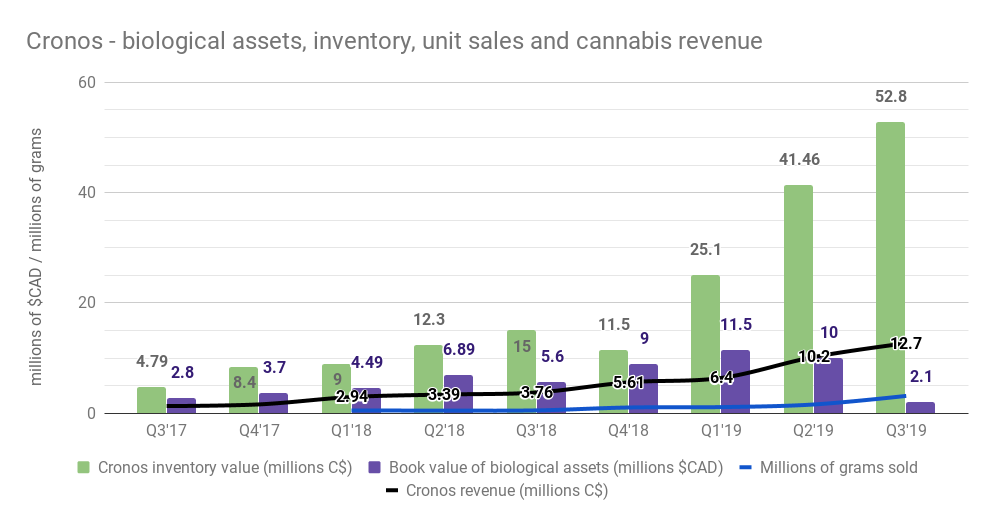This screenshot has width=995, height=526.
Task: Click the green Q1'19 inventory bar
Action: point(706,344)
